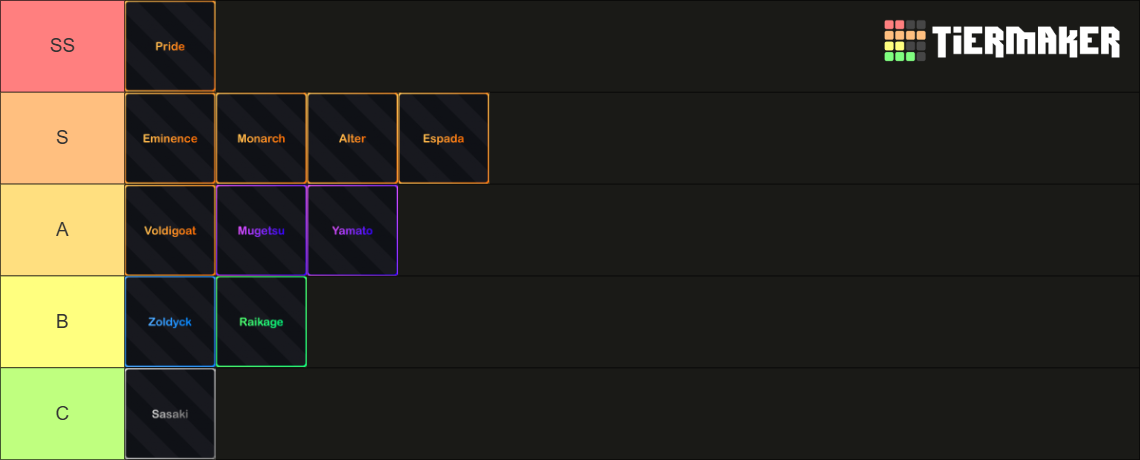Click the SS tier label
The width and height of the screenshot is (1140, 460).
pos(63,46)
